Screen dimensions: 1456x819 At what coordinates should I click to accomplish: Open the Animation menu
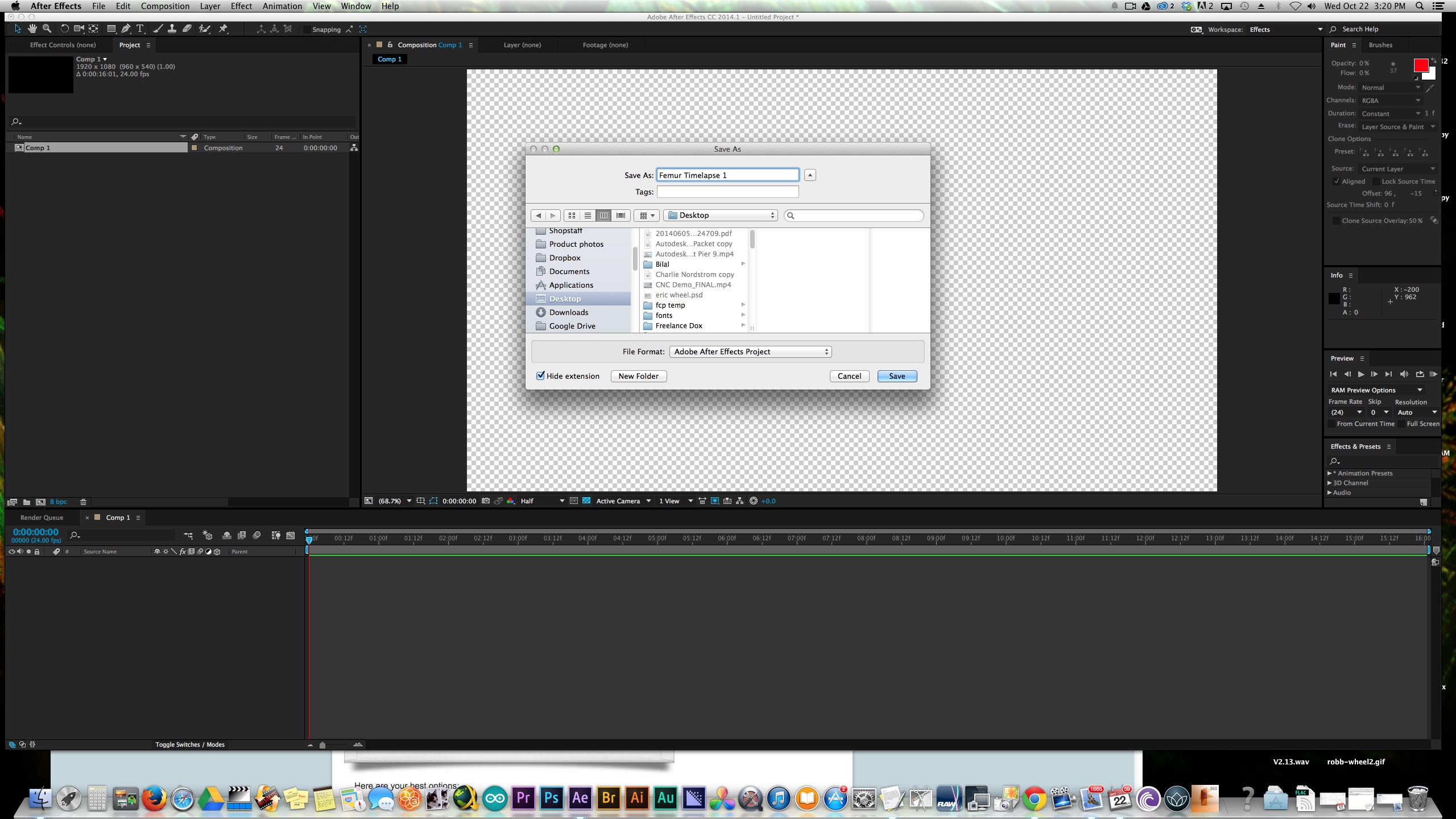(282, 6)
